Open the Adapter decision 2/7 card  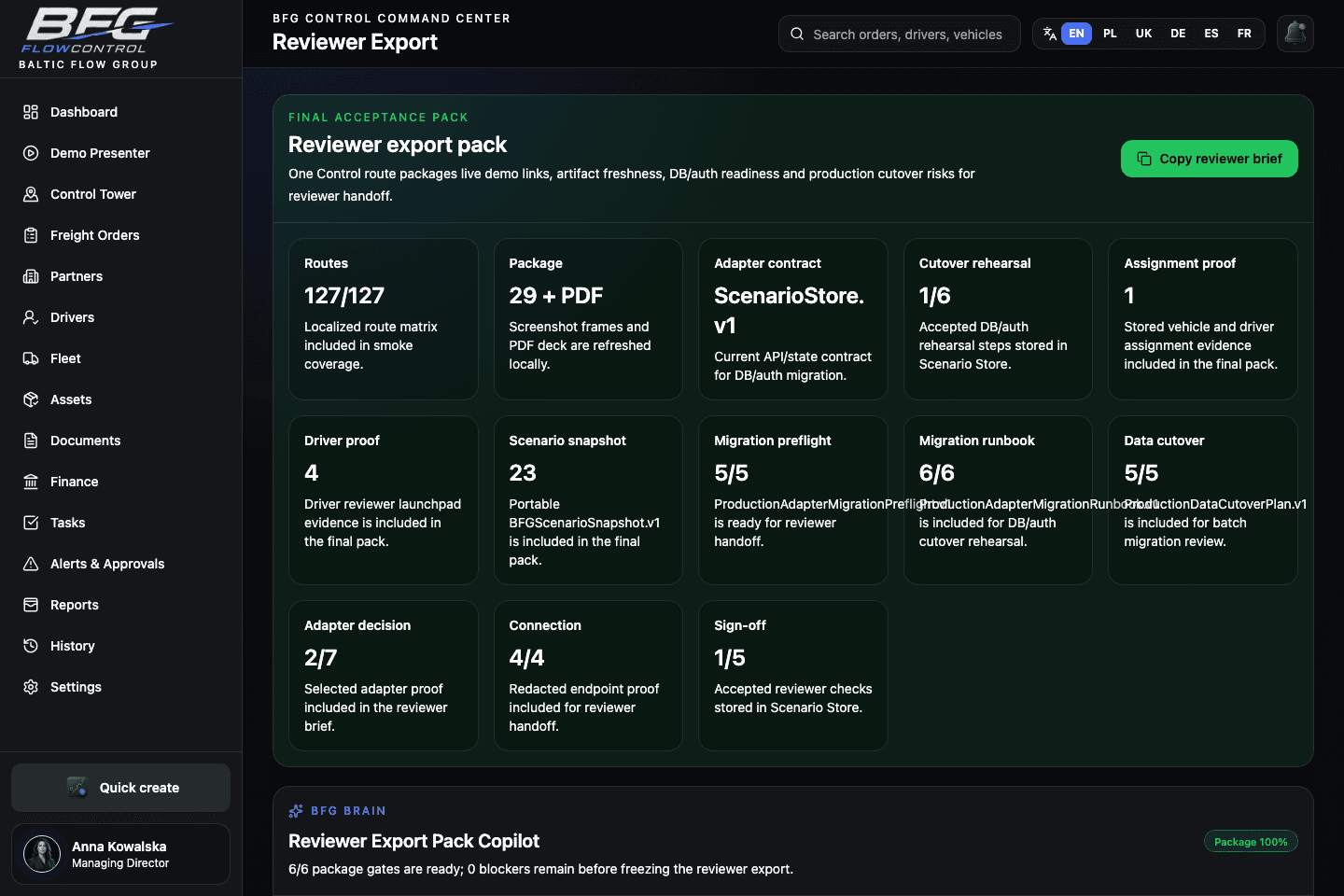click(x=384, y=676)
